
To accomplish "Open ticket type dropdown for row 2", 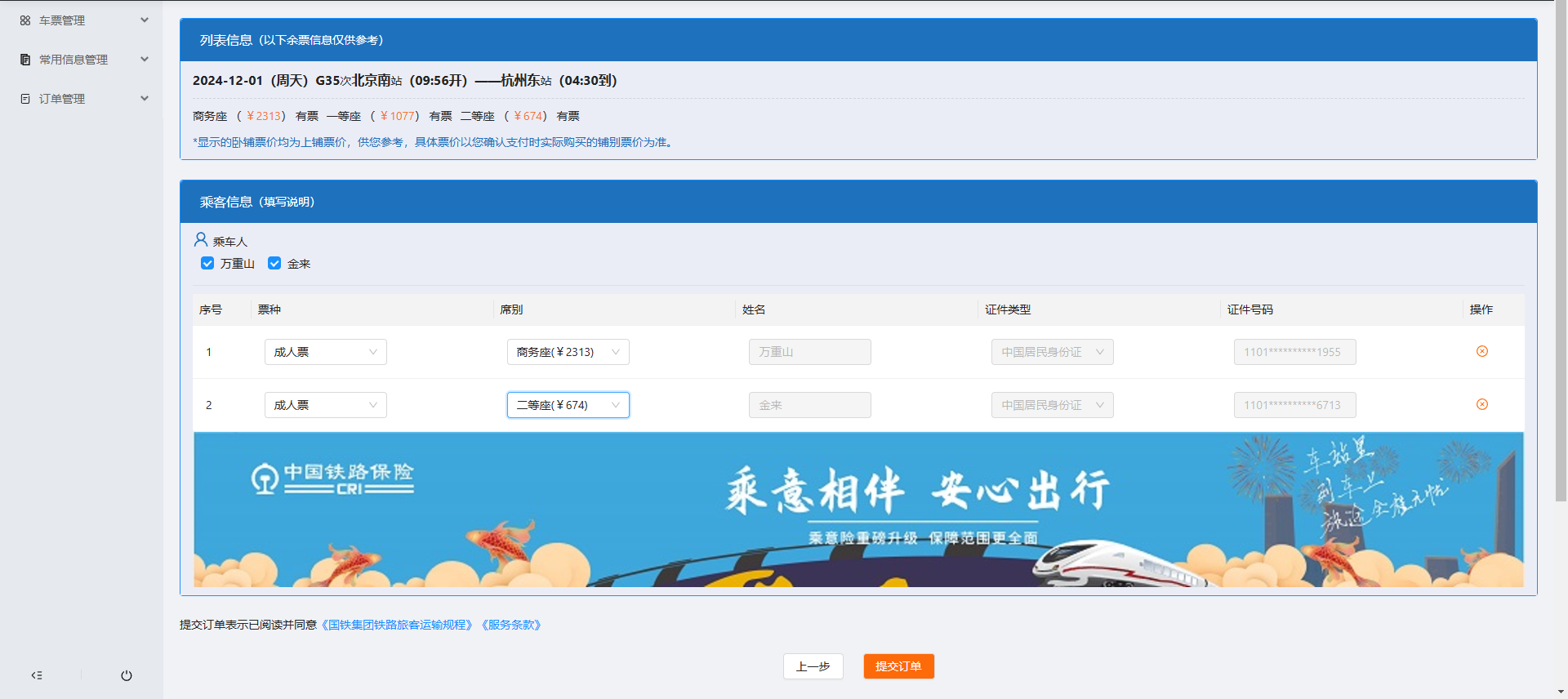I will (326, 405).
